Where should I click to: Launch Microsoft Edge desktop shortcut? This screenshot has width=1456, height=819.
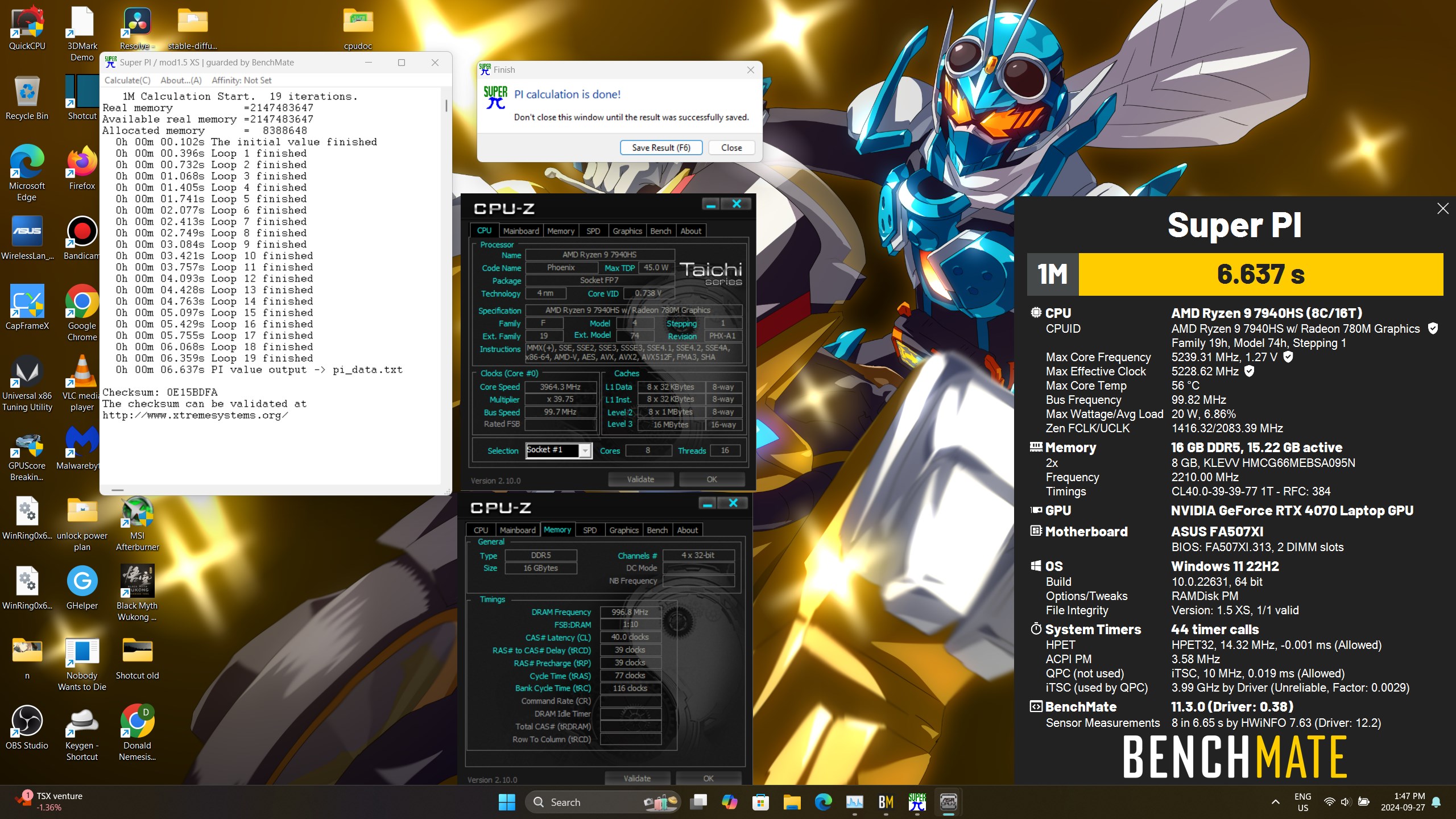pyautogui.click(x=27, y=173)
